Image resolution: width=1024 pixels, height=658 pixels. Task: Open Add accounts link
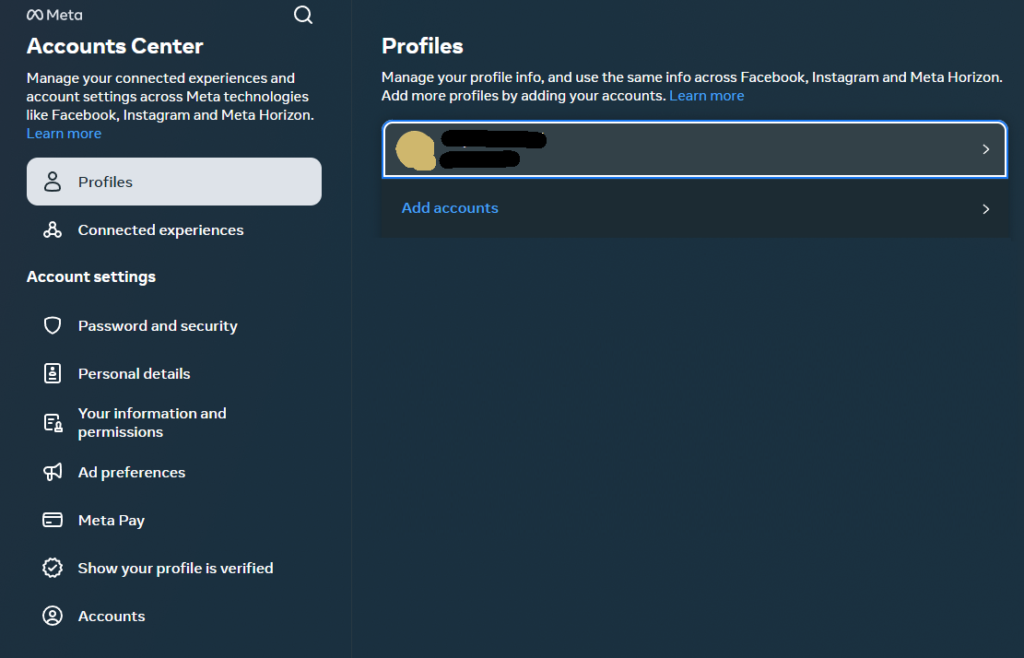click(450, 208)
